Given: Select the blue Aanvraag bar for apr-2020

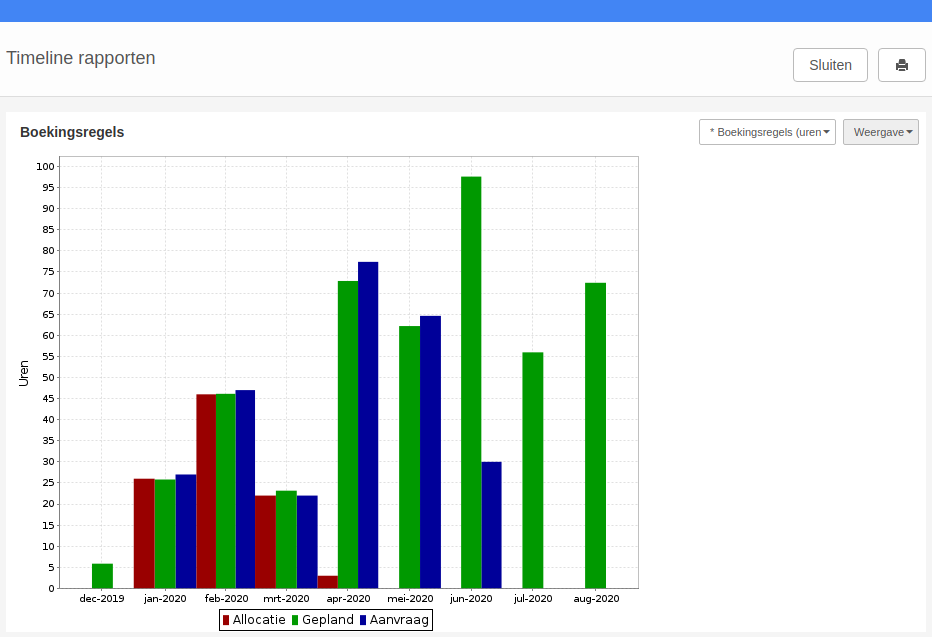Looking at the screenshot, I should pyautogui.click(x=368, y=425).
